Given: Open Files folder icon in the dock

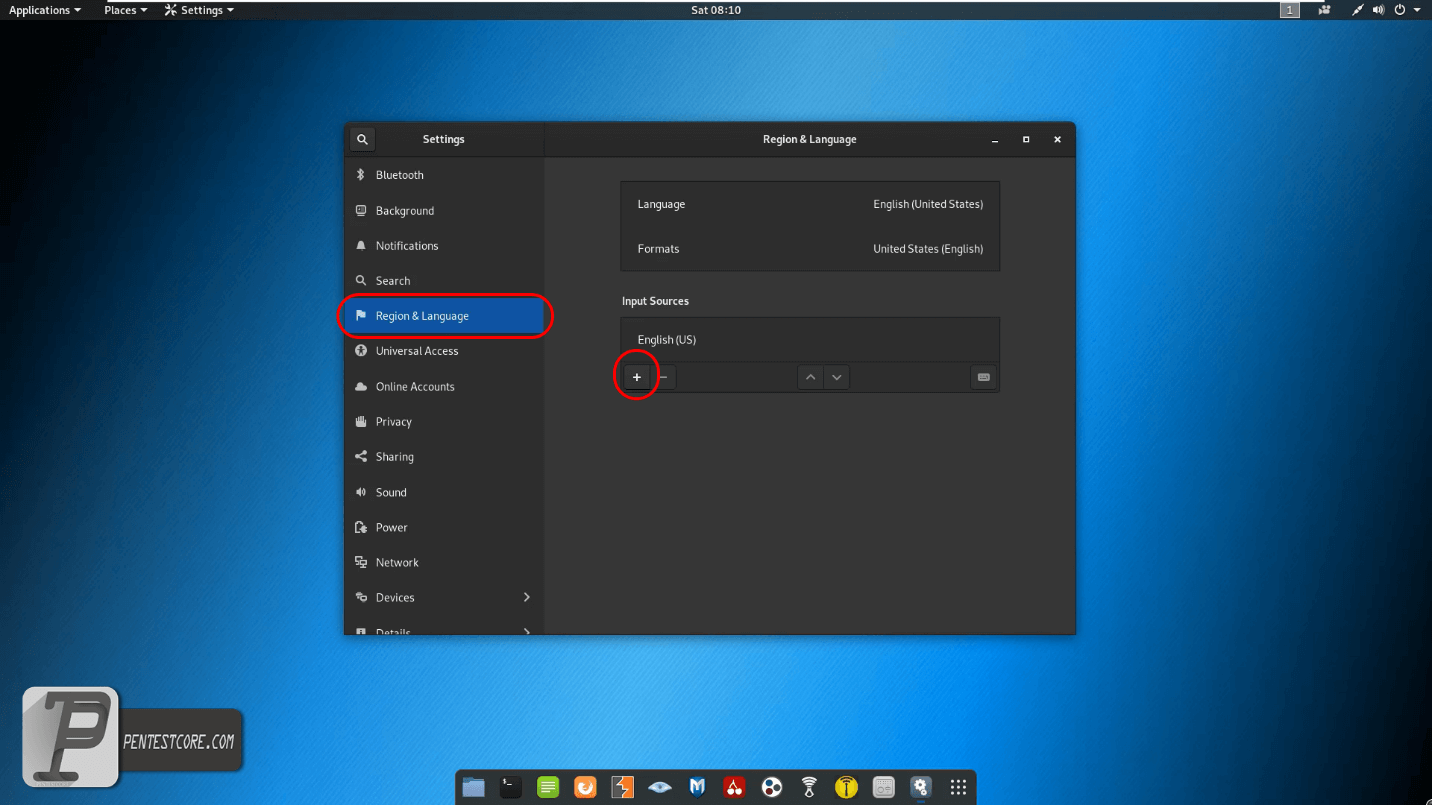Looking at the screenshot, I should (474, 787).
